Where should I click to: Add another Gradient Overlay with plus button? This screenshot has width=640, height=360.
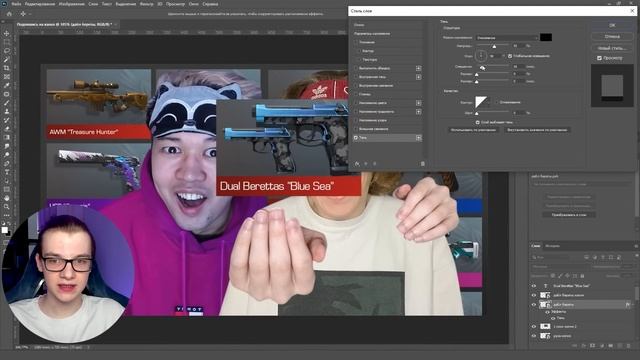[x=418, y=111]
